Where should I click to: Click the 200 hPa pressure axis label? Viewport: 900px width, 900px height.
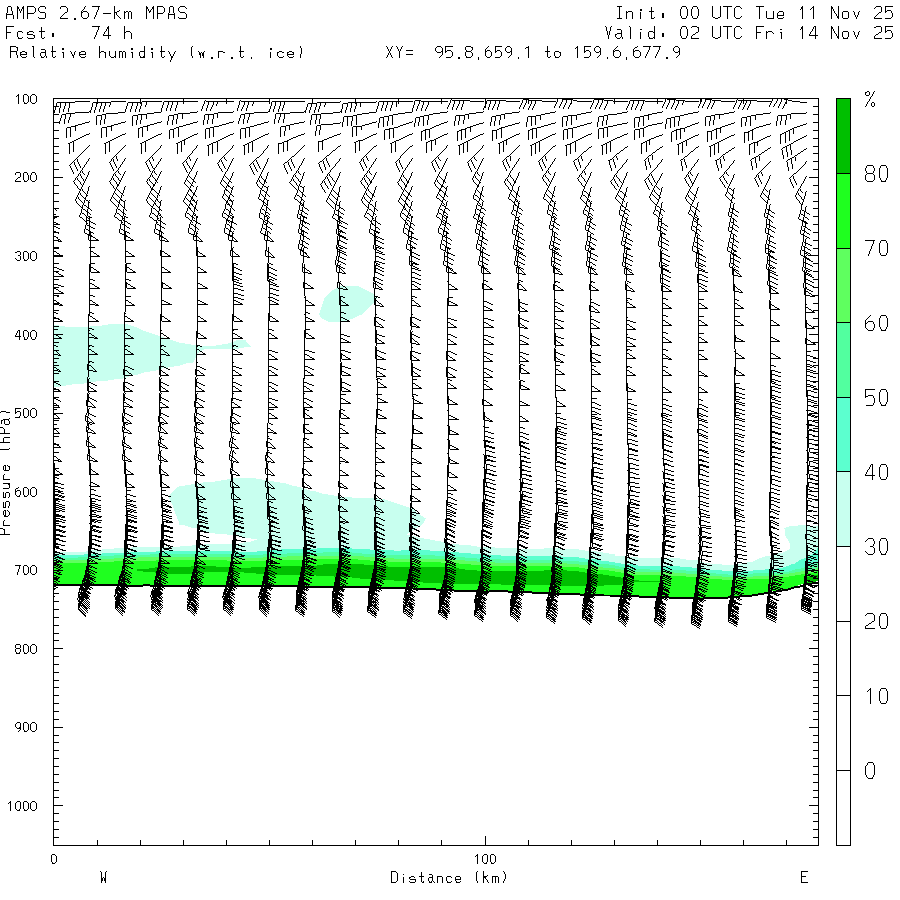coord(26,177)
